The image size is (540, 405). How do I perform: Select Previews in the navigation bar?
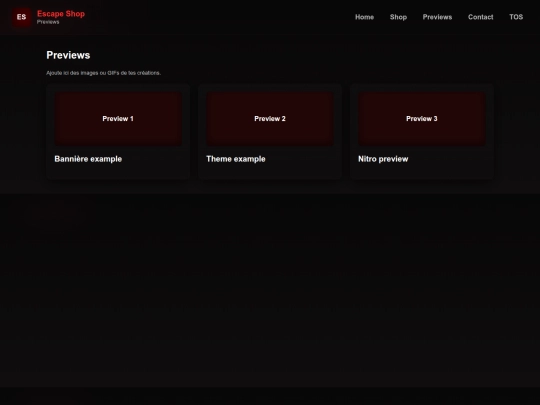point(437,17)
